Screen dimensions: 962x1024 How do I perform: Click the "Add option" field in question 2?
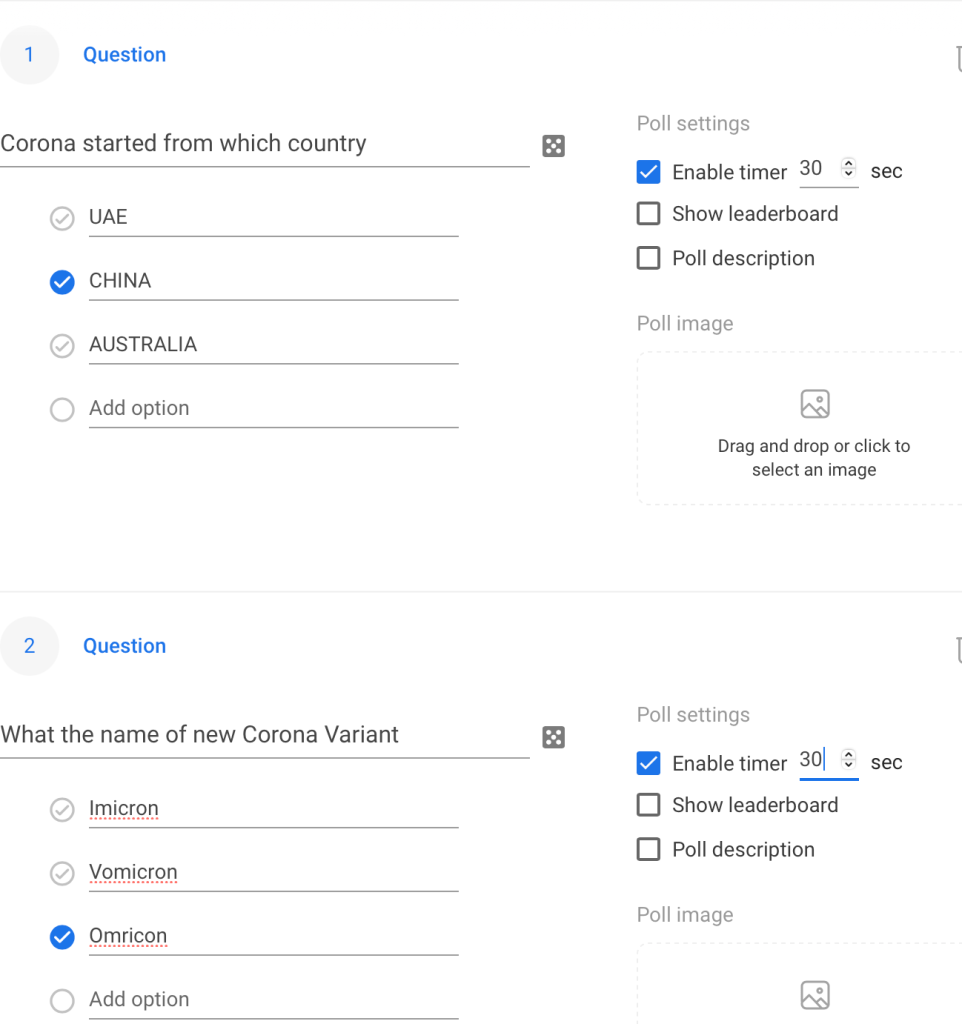coord(272,999)
